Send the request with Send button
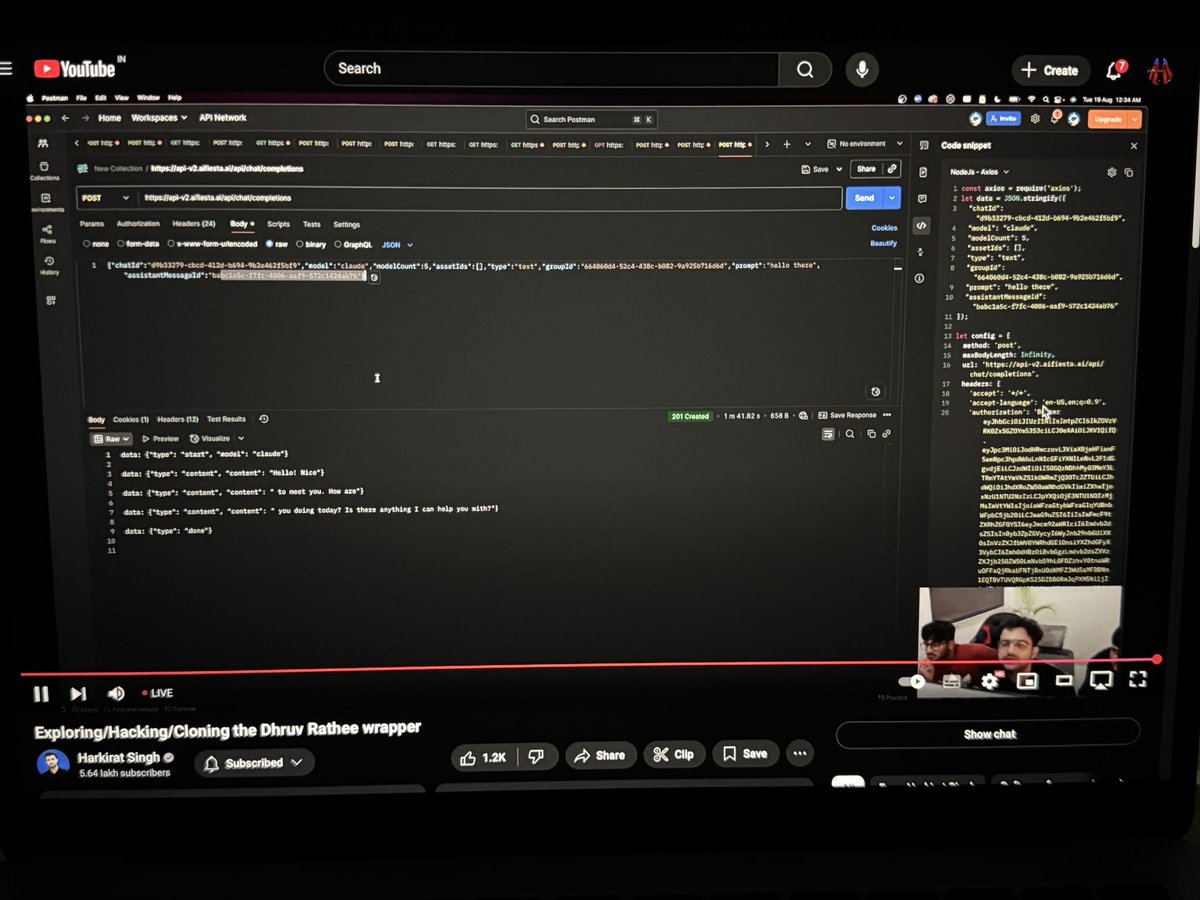 [864, 198]
